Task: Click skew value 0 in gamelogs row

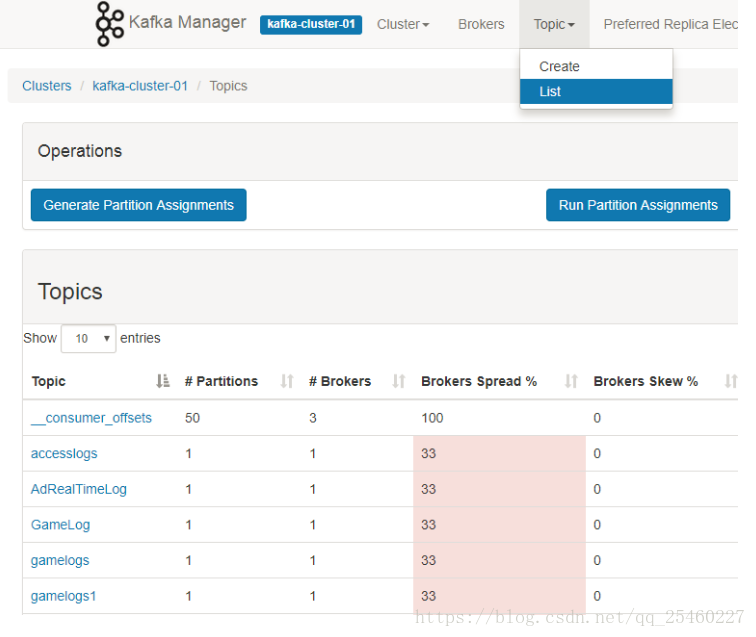Action: pos(597,560)
